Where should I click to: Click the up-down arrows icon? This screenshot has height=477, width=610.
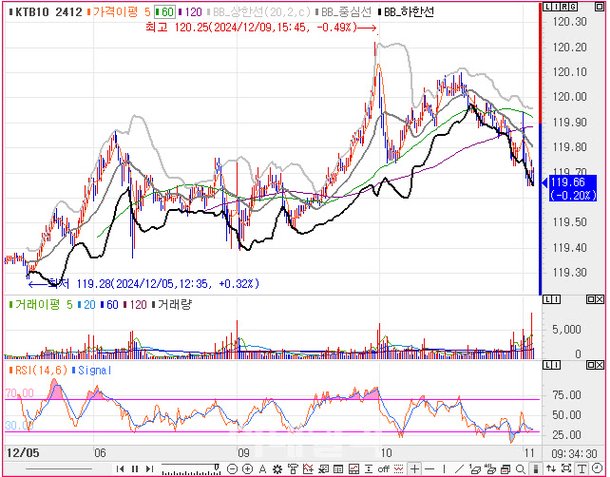coord(551,469)
